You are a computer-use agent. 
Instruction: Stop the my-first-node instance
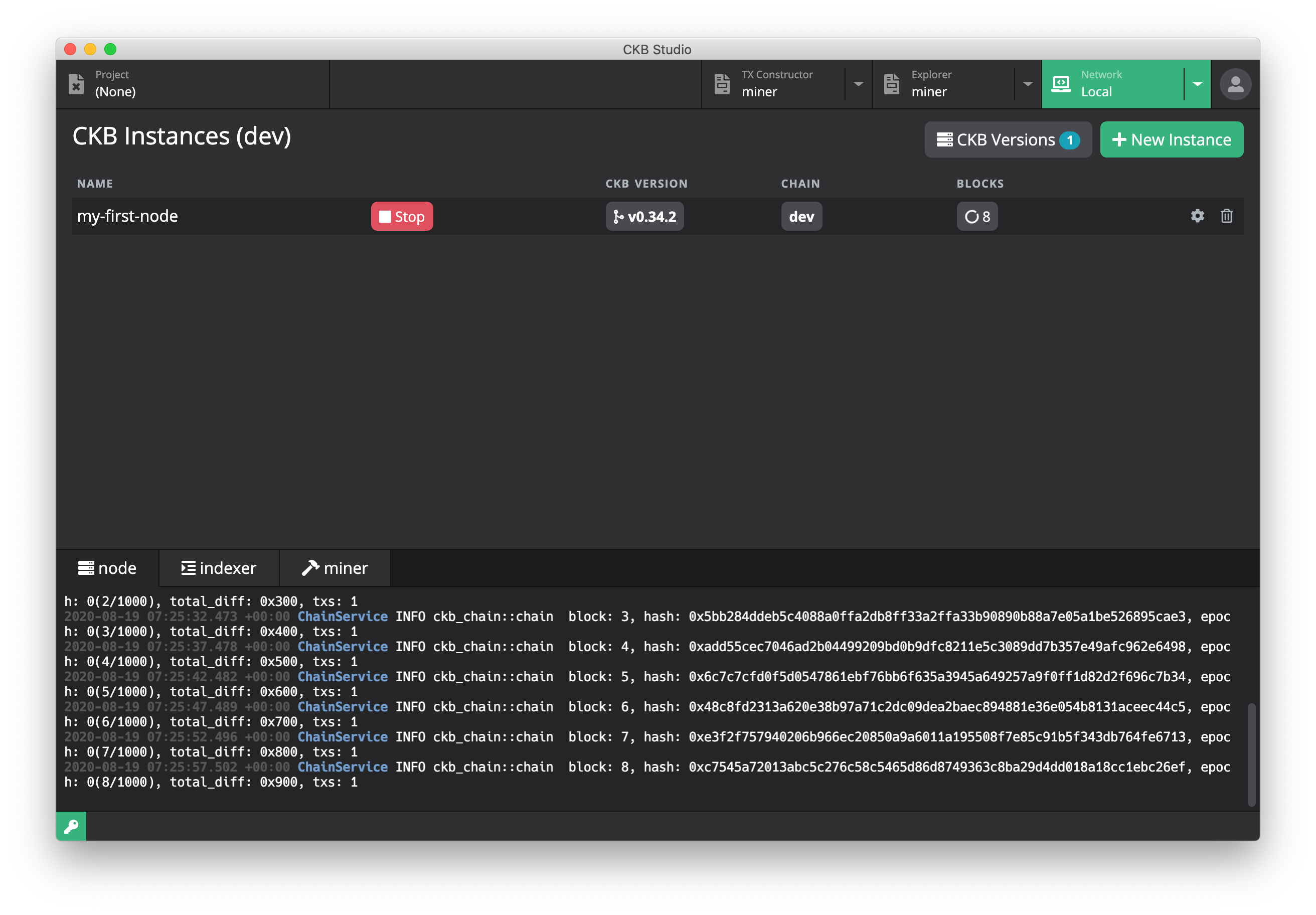point(402,216)
